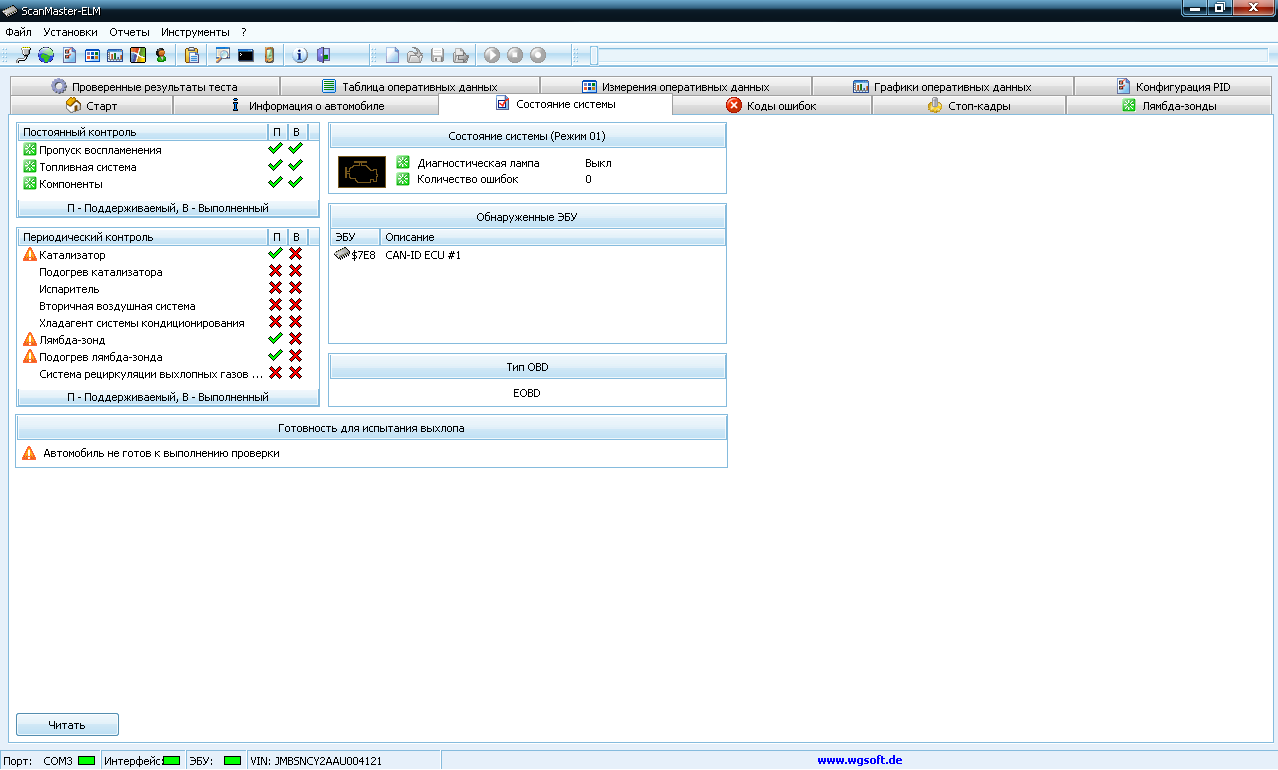
Task: Switch to the Старт tab
Action: tap(91, 105)
